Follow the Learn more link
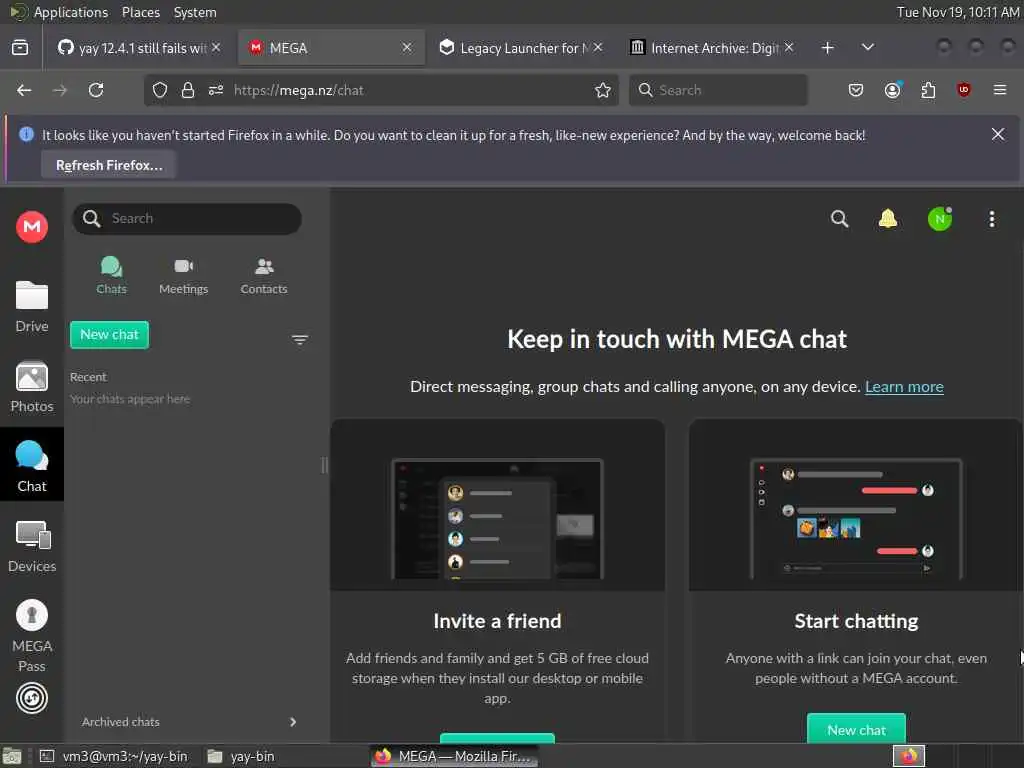The image size is (1024, 768). point(904,387)
